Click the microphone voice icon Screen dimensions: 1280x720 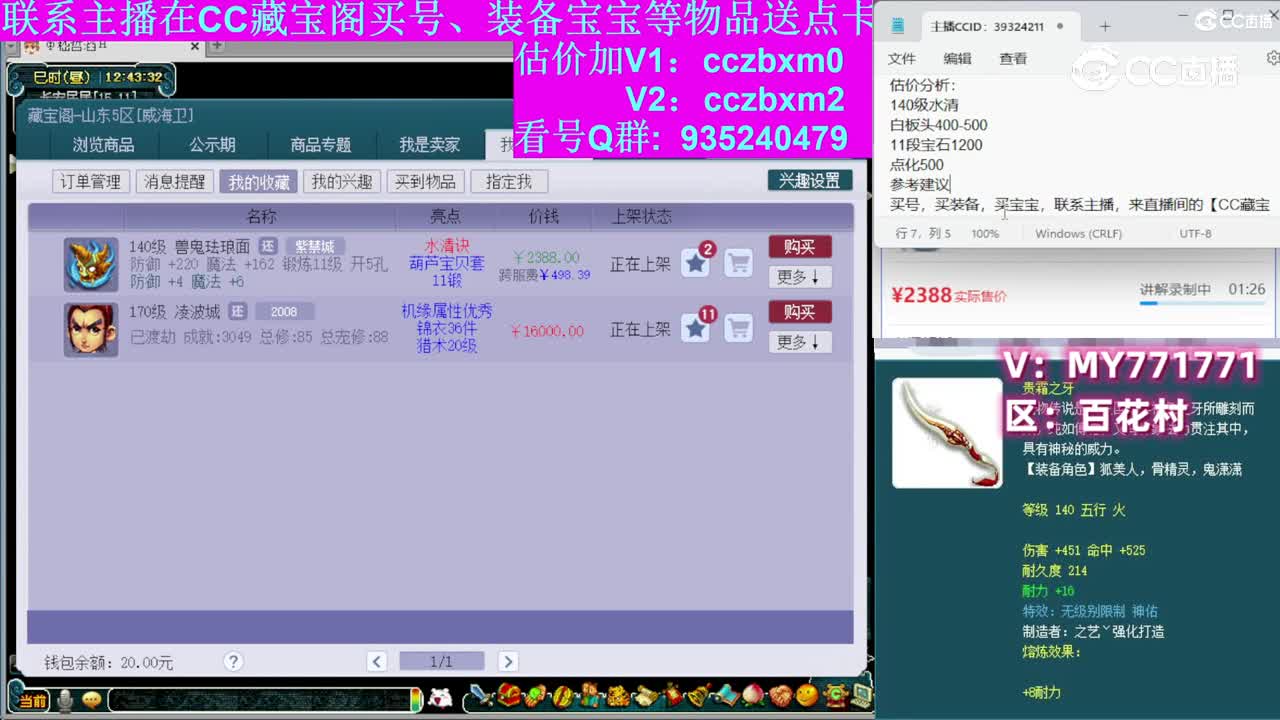coord(65,700)
